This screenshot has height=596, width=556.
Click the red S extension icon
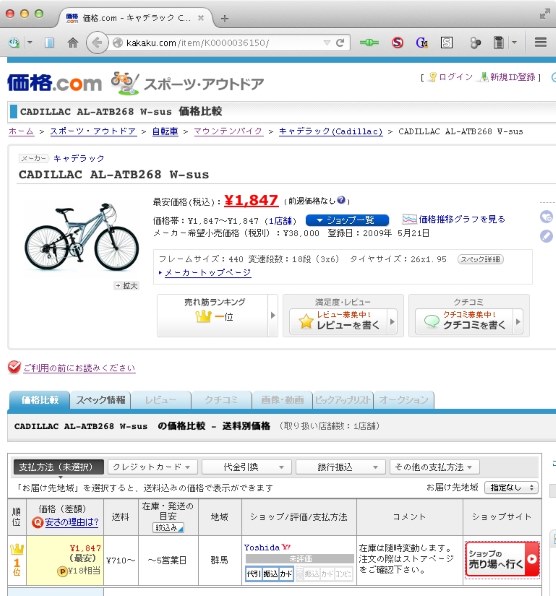point(398,43)
